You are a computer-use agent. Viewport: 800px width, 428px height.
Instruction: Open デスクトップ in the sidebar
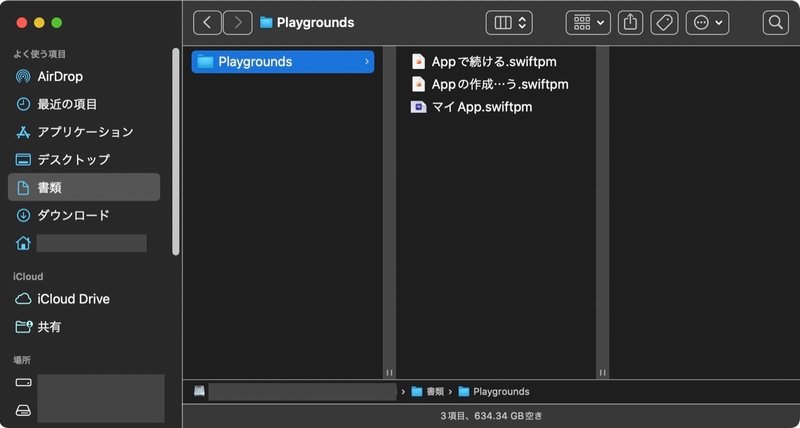coord(84,159)
